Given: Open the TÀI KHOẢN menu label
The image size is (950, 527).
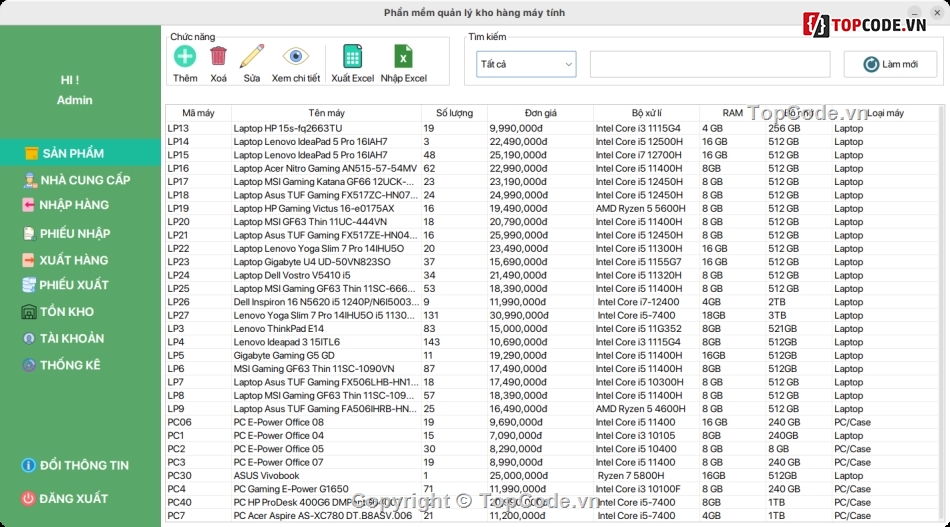Looking at the screenshot, I should tap(72, 339).
